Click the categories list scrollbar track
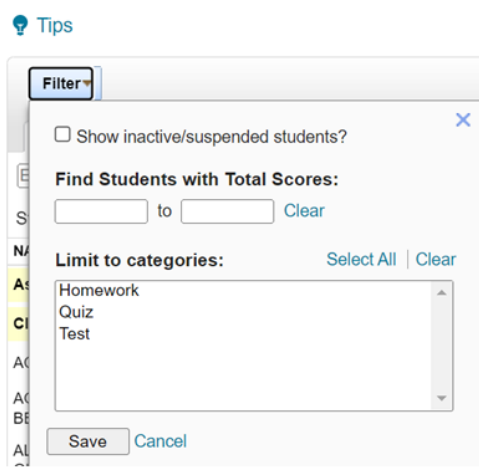This screenshot has height=467, width=479. click(x=442, y=345)
